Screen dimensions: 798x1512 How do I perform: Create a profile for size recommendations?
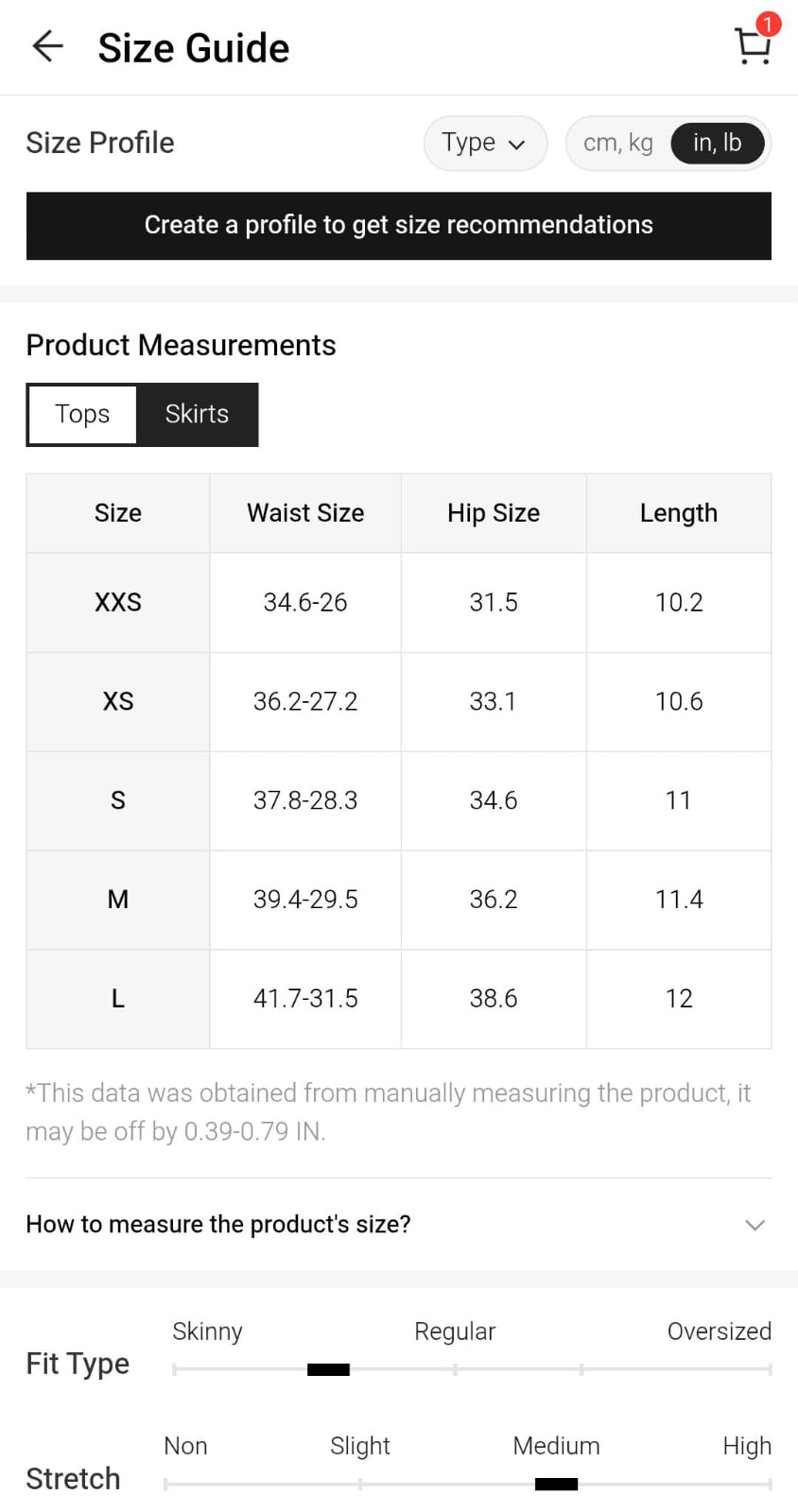(x=398, y=225)
